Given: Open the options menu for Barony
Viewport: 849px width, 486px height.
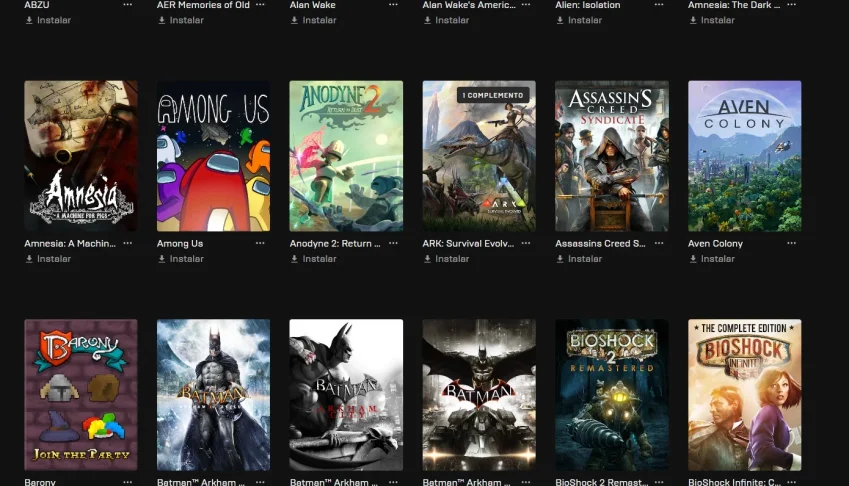Looking at the screenshot, I should coord(128,482).
